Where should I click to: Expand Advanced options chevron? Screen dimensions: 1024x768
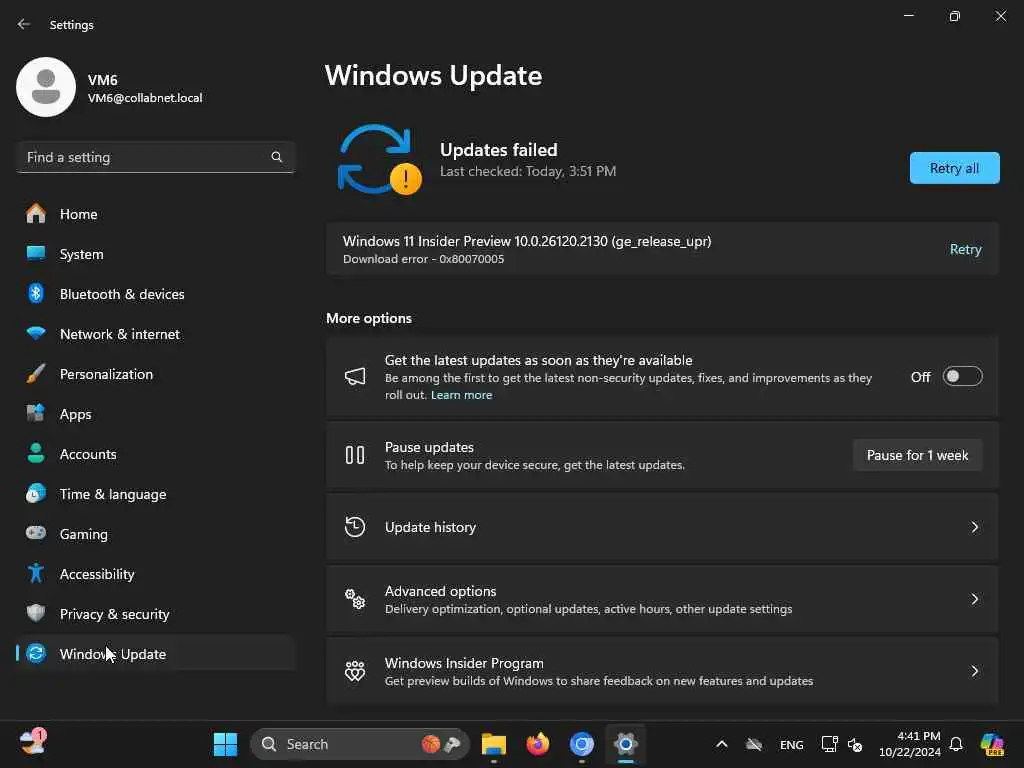tap(974, 599)
